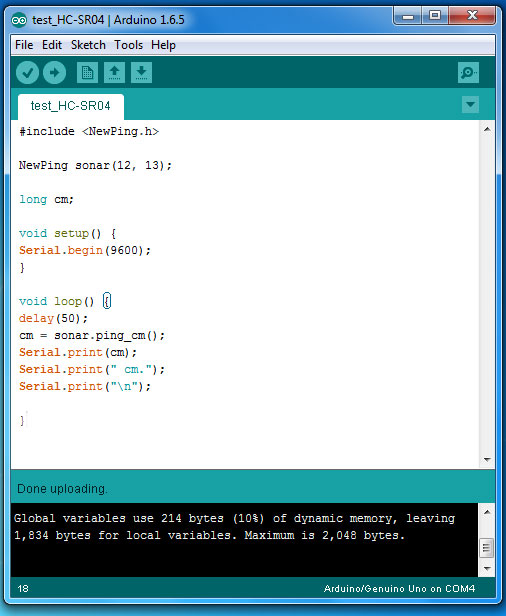Open the File menu

coord(24,45)
